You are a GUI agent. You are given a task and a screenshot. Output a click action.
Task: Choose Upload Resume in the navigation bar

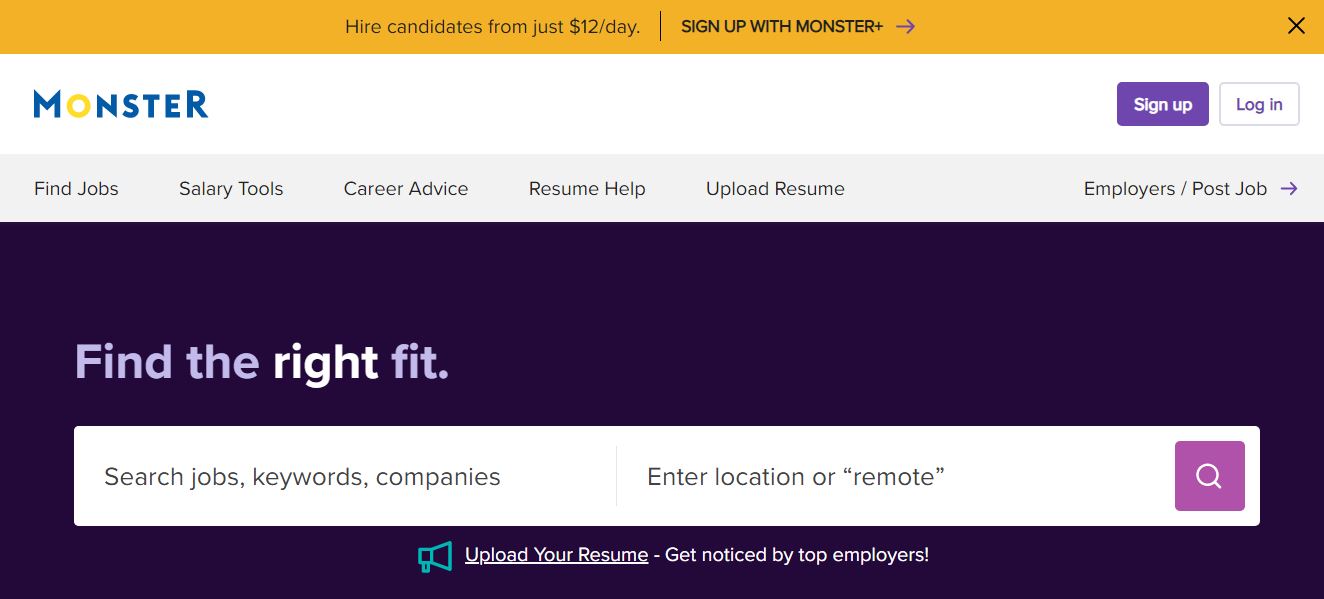point(775,188)
